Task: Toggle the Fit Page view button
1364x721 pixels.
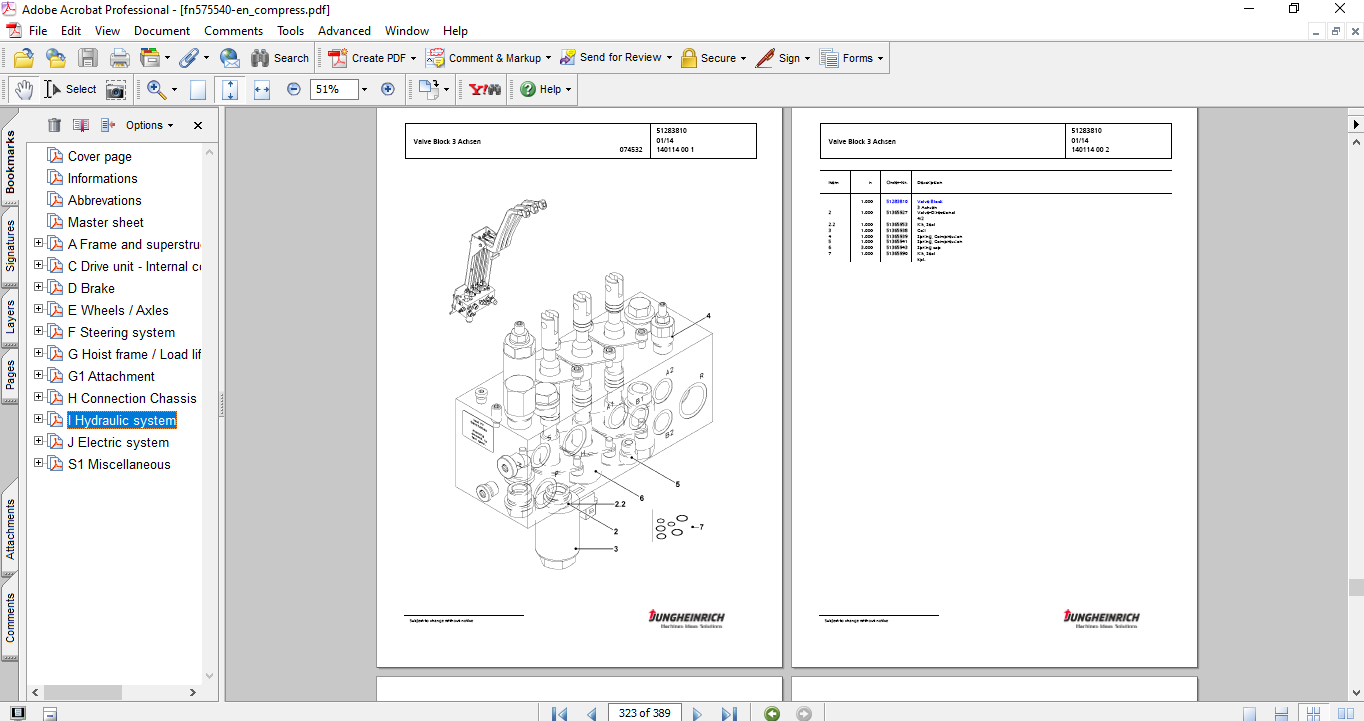Action: [x=230, y=90]
